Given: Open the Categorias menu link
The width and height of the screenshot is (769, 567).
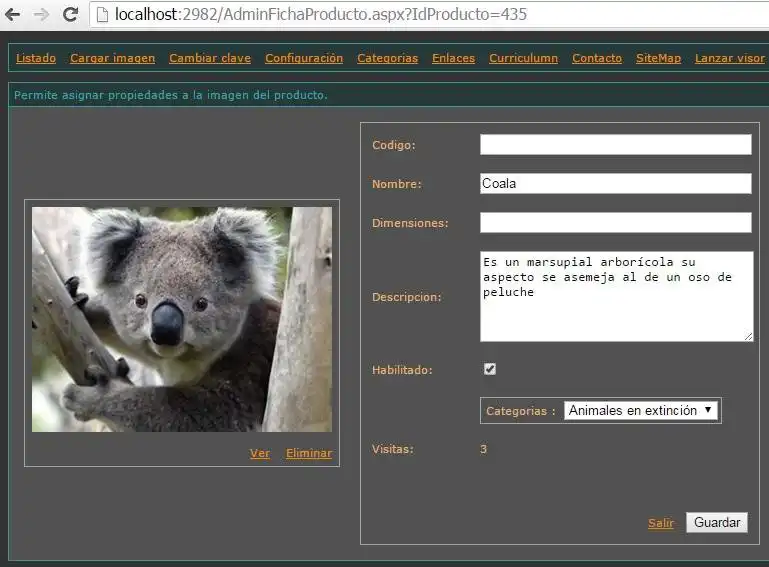Looking at the screenshot, I should pyautogui.click(x=387, y=58).
